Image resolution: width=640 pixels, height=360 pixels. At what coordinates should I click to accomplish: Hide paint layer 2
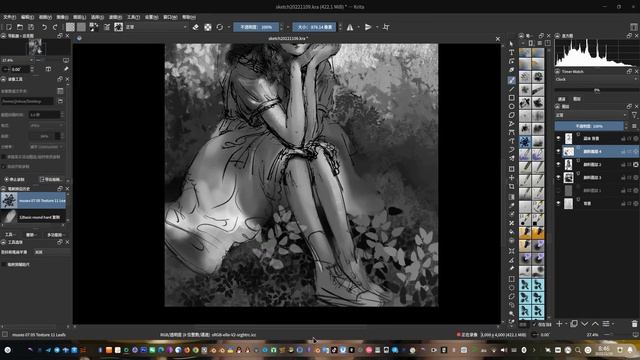(558, 164)
